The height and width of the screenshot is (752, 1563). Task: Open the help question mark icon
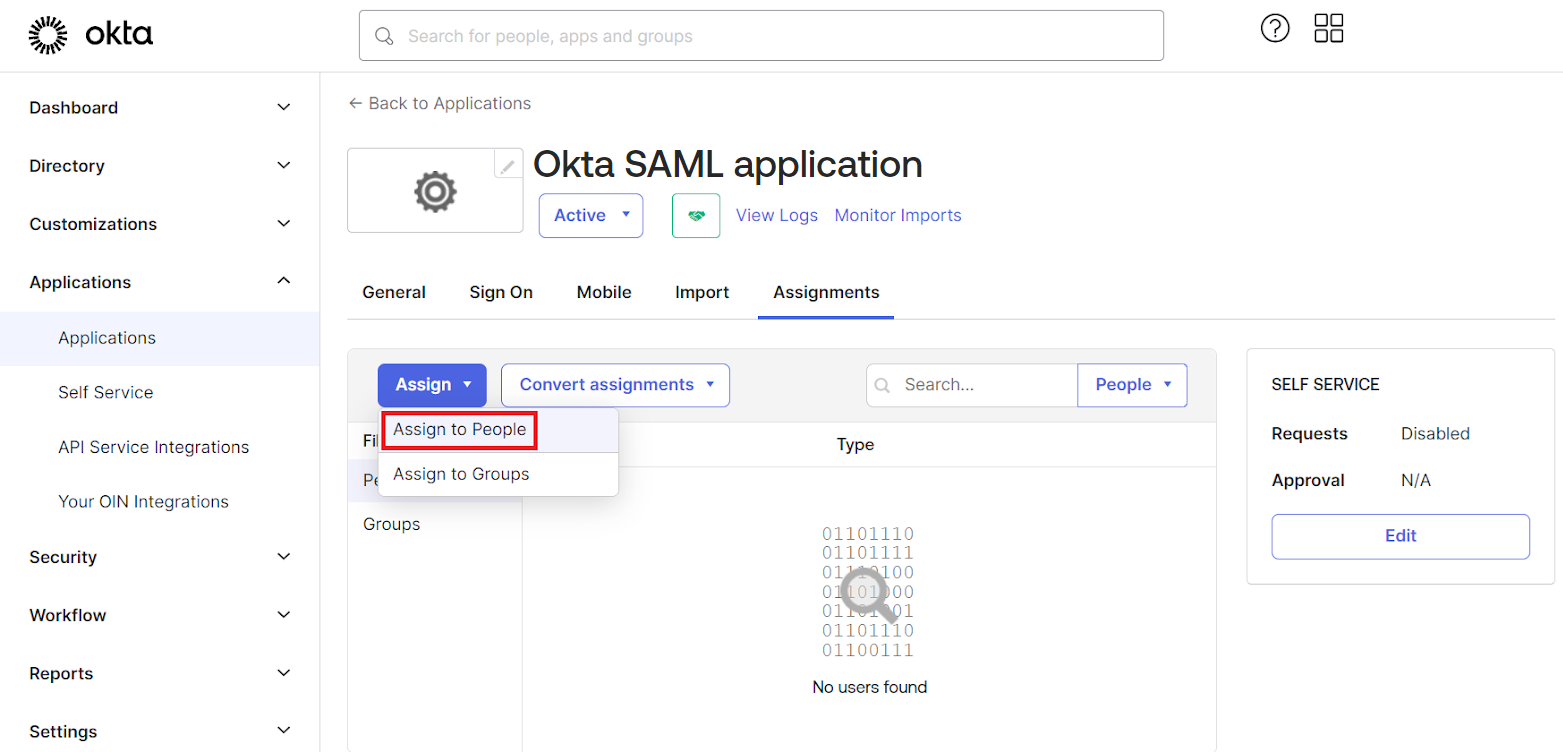pyautogui.click(x=1275, y=29)
